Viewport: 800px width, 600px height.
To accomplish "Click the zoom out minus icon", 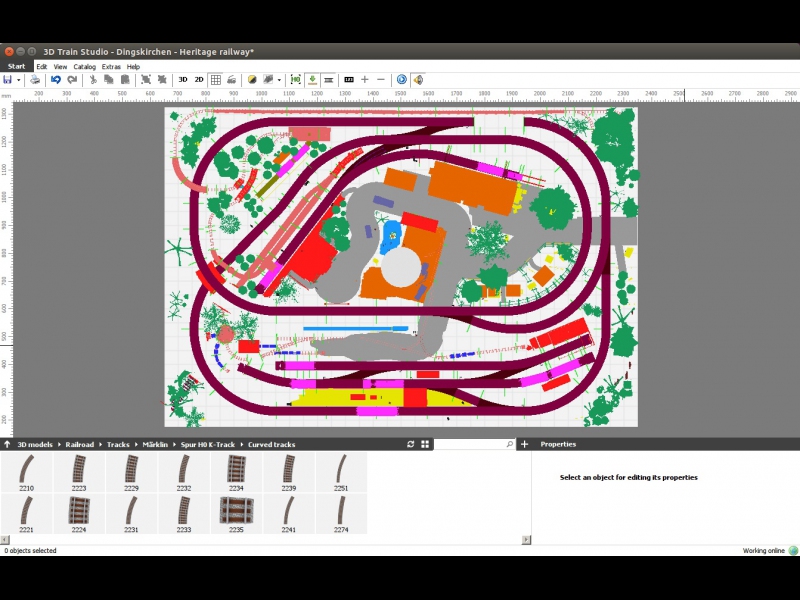I will pos(381,79).
